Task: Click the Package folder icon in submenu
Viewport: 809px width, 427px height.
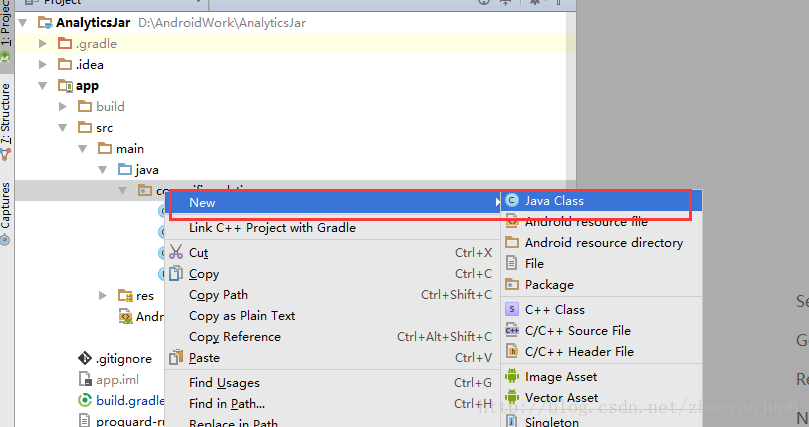Action: click(512, 284)
